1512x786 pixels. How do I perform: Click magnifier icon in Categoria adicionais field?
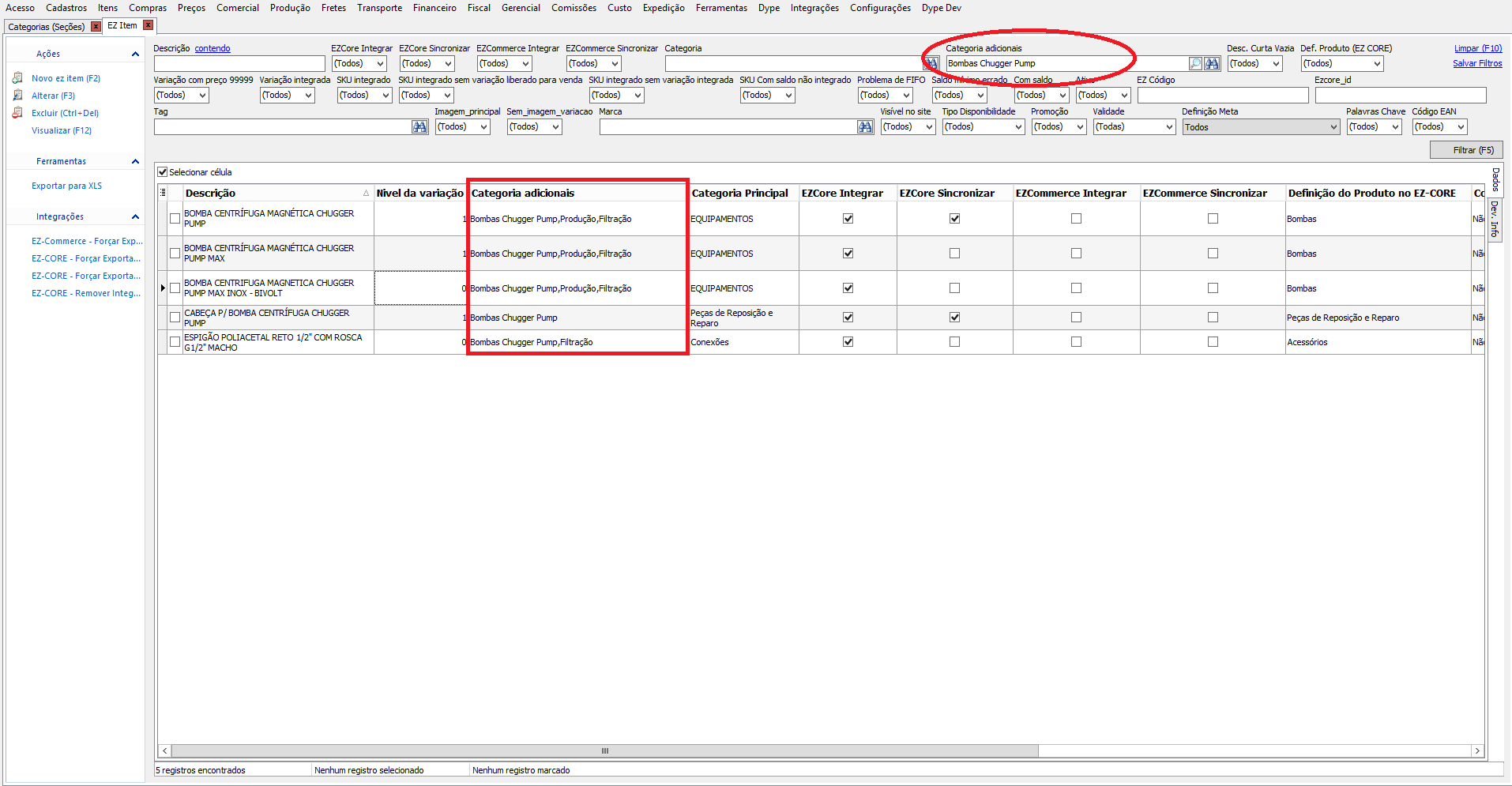(x=1195, y=63)
